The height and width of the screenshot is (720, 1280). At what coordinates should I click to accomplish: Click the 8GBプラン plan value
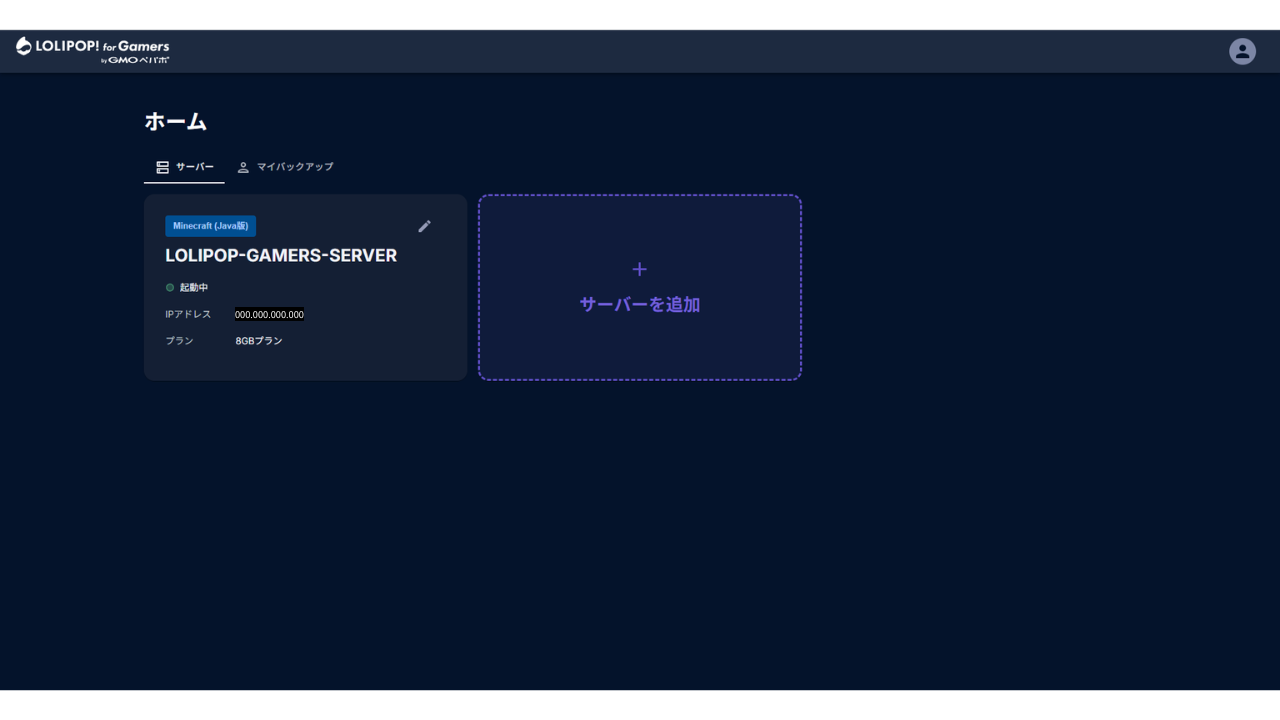(259, 341)
